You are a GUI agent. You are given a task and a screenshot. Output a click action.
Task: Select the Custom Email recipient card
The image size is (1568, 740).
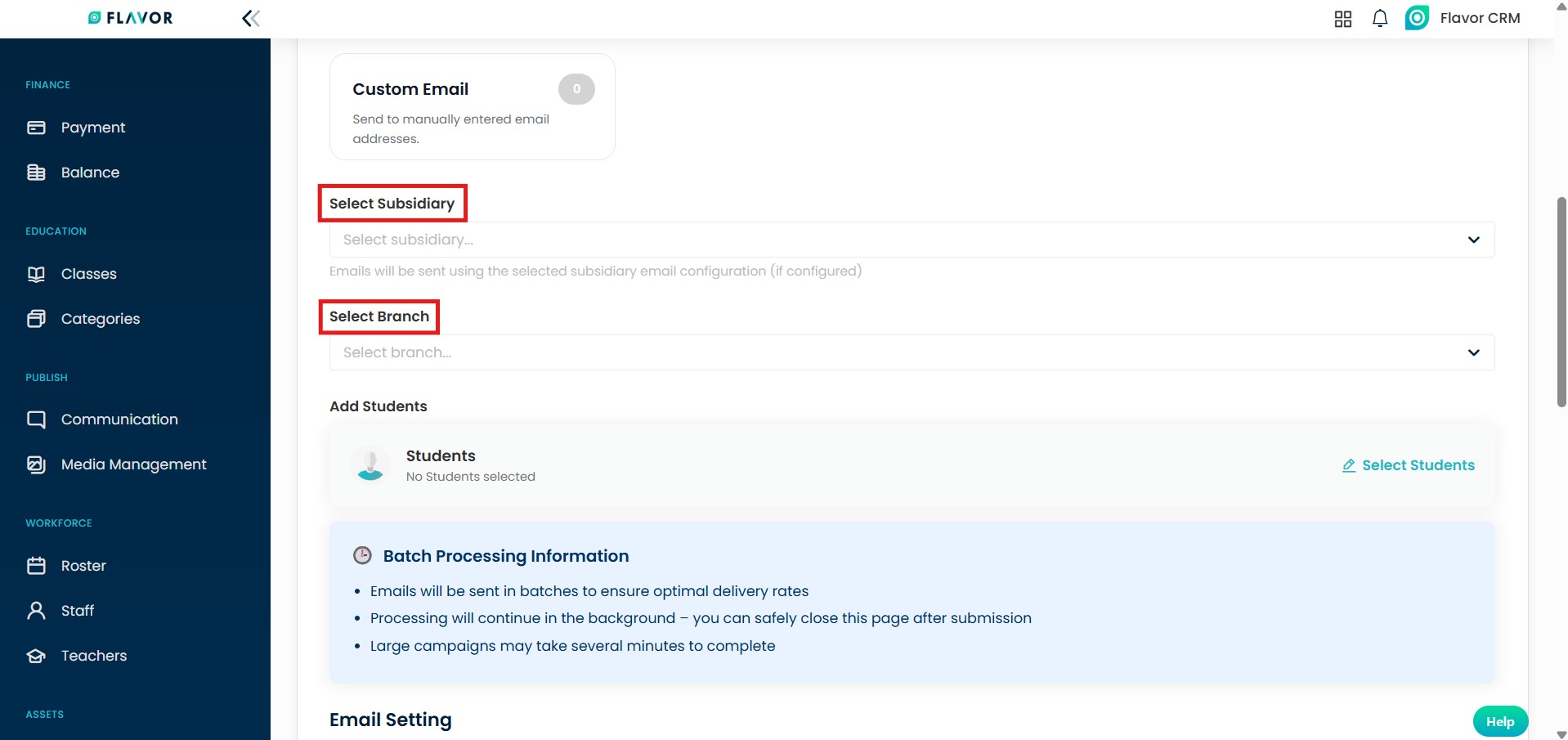pyautogui.click(x=472, y=107)
